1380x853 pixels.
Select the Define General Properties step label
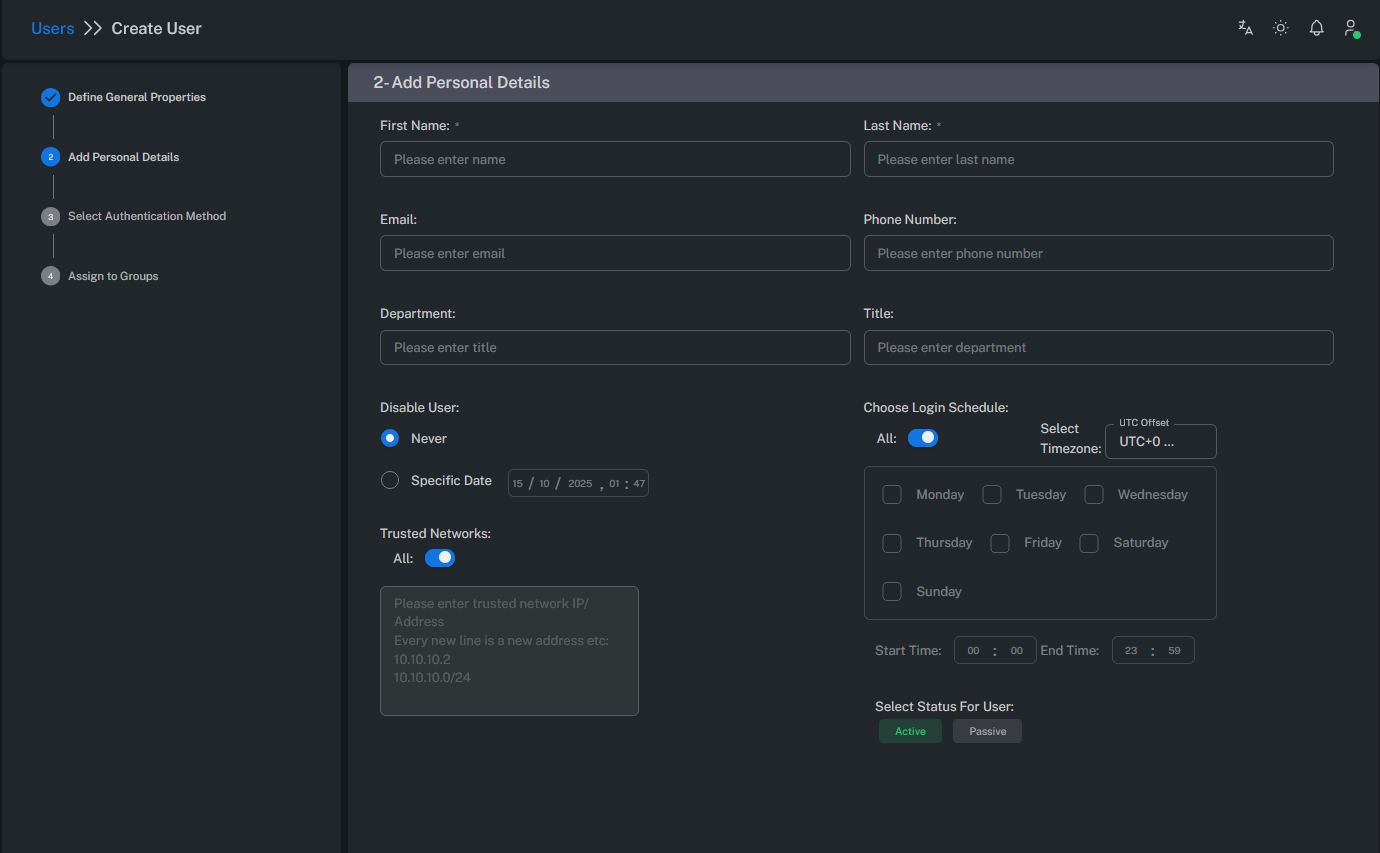click(136, 97)
